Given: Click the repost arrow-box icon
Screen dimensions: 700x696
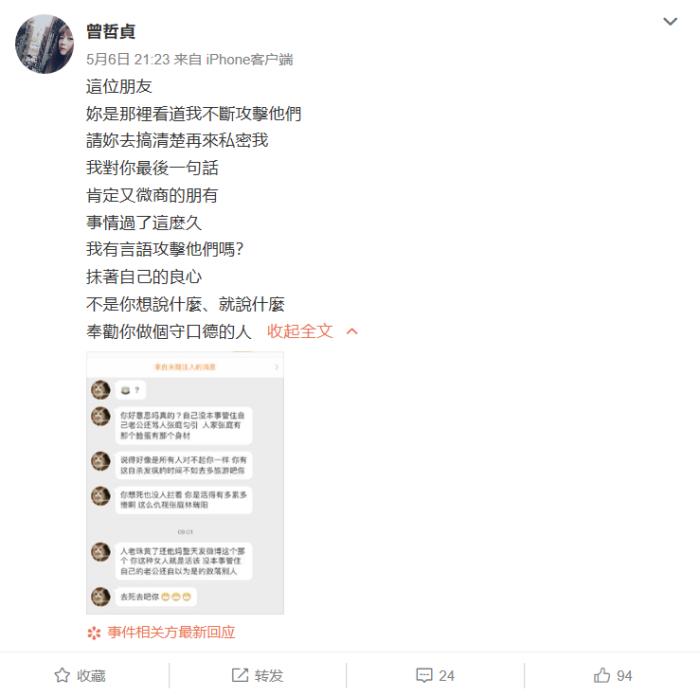Looking at the screenshot, I should [240, 675].
